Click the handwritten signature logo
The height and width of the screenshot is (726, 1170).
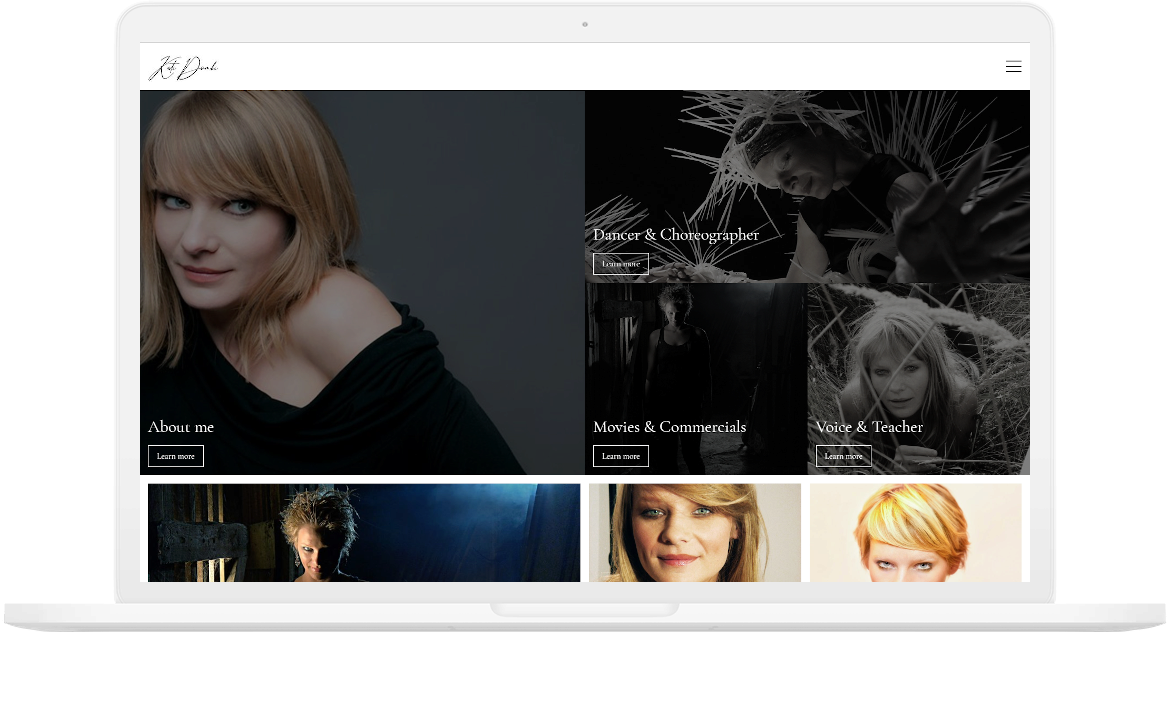tap(184, 66)
